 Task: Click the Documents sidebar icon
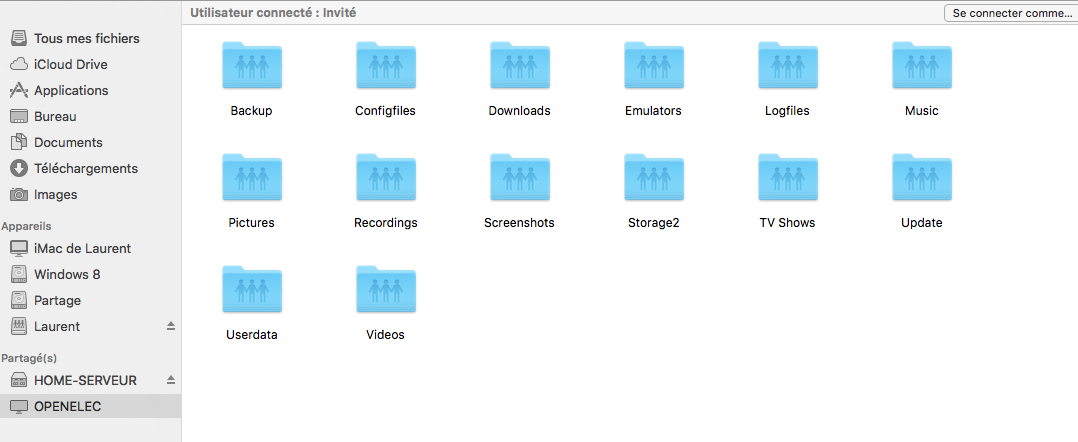(x=19, y=142)
